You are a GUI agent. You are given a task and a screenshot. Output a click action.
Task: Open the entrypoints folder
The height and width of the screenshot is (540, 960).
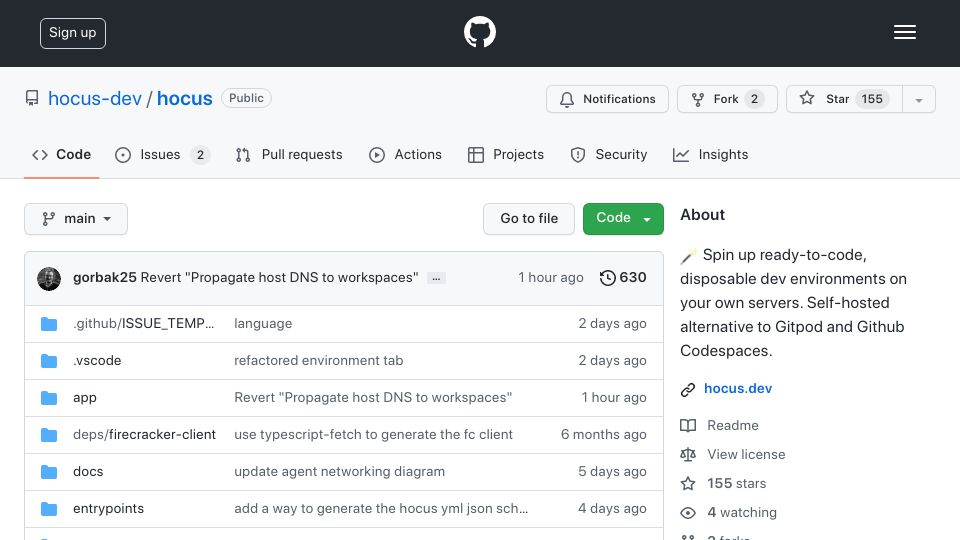point(108,509)
